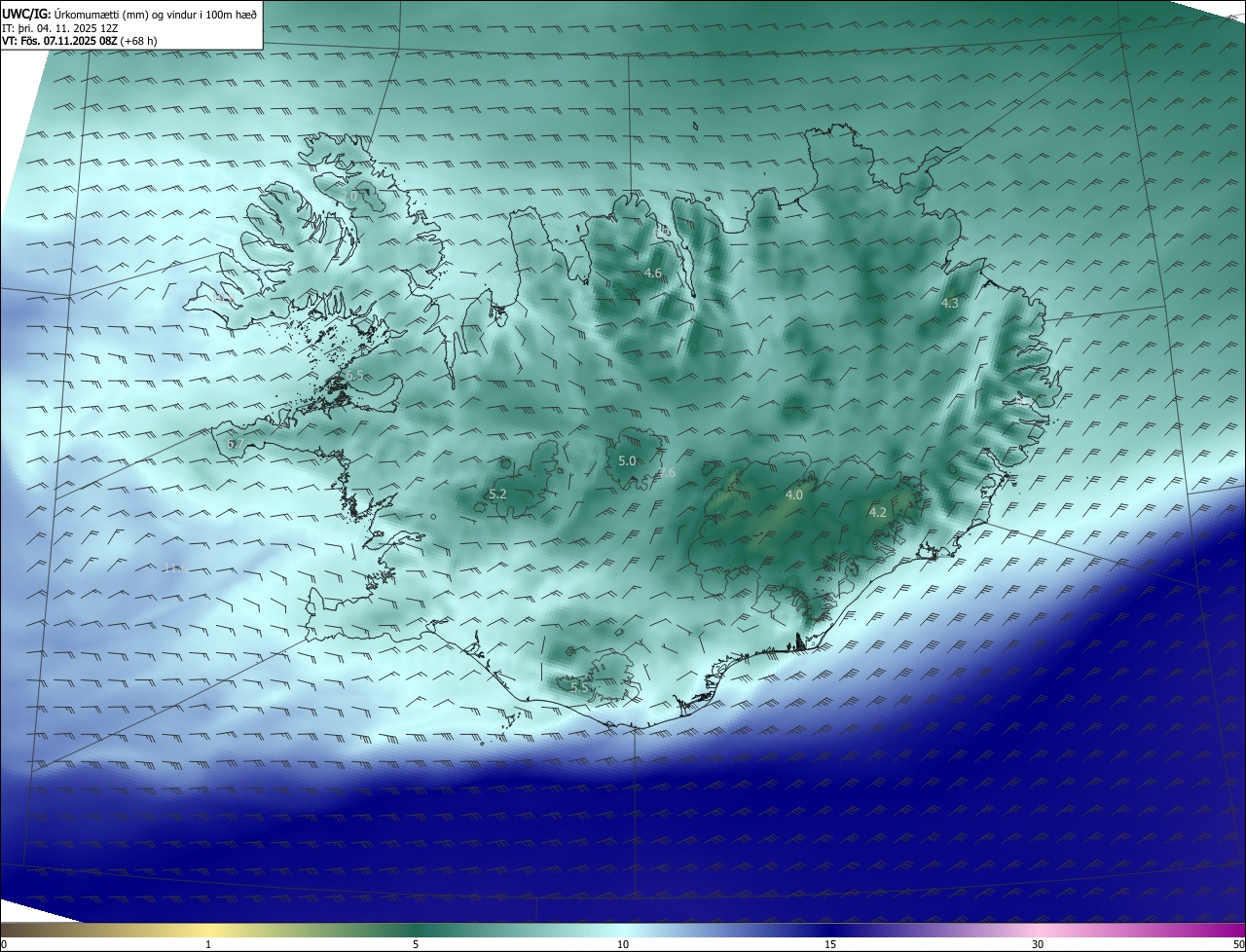Click the '0' tick on the color scale
This screenshot has height=952, width=1246.
click(x=4, y=945)
